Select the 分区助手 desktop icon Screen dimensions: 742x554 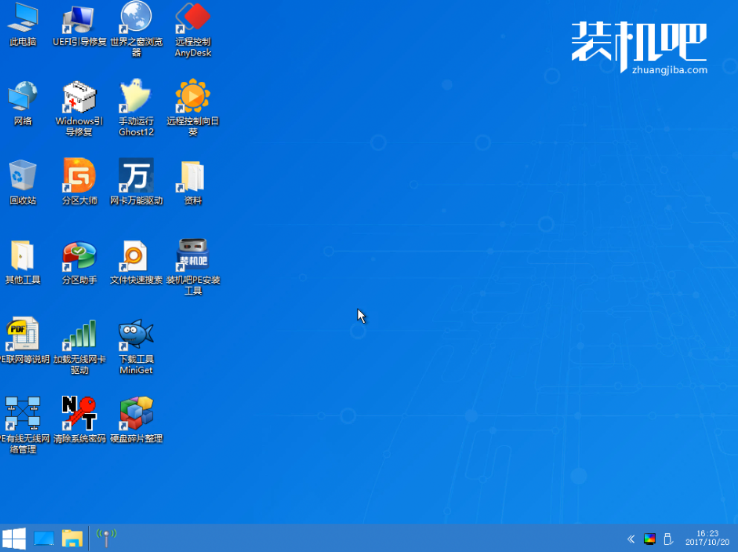pyautogui.click(x=79, y=256)
